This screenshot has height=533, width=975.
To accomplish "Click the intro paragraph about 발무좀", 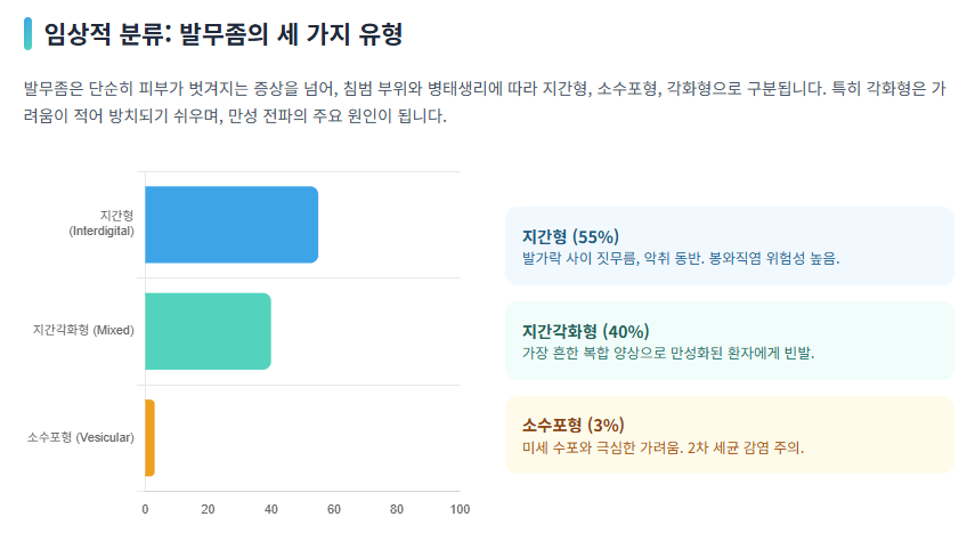I will tap(485, 102).
